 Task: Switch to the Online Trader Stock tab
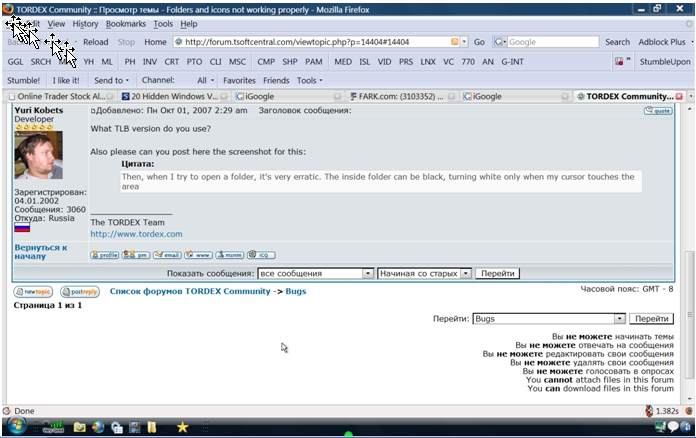55,96
